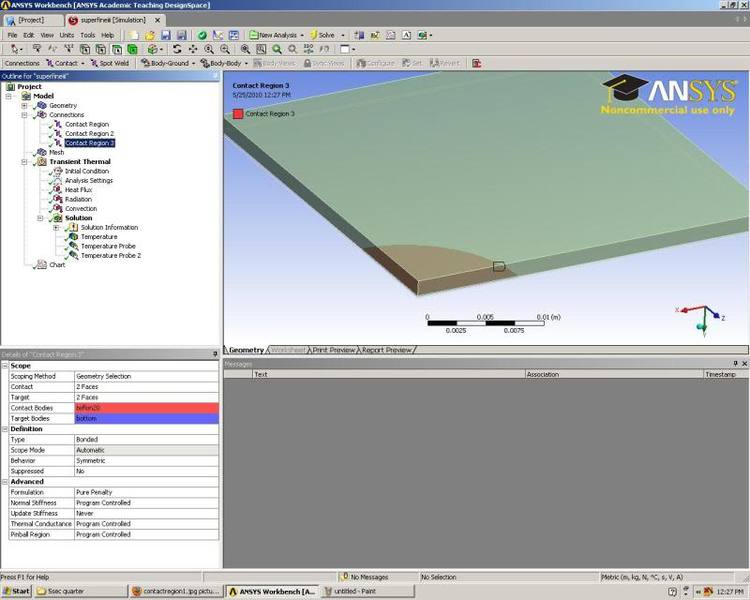Click the Rotate view tool
Screen dimensions: 750x600
177,49
